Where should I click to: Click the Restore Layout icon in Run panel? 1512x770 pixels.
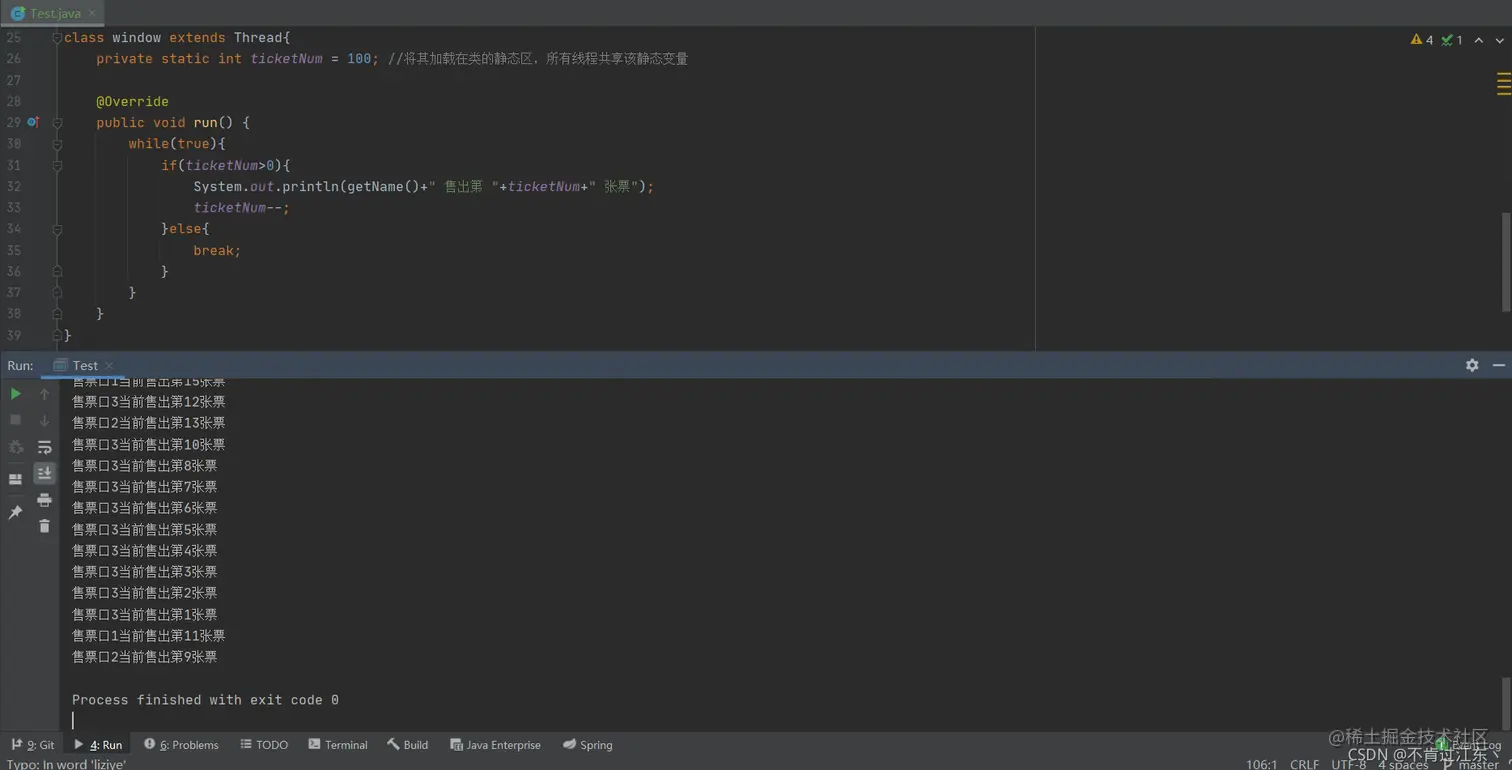tap(15, 479)
